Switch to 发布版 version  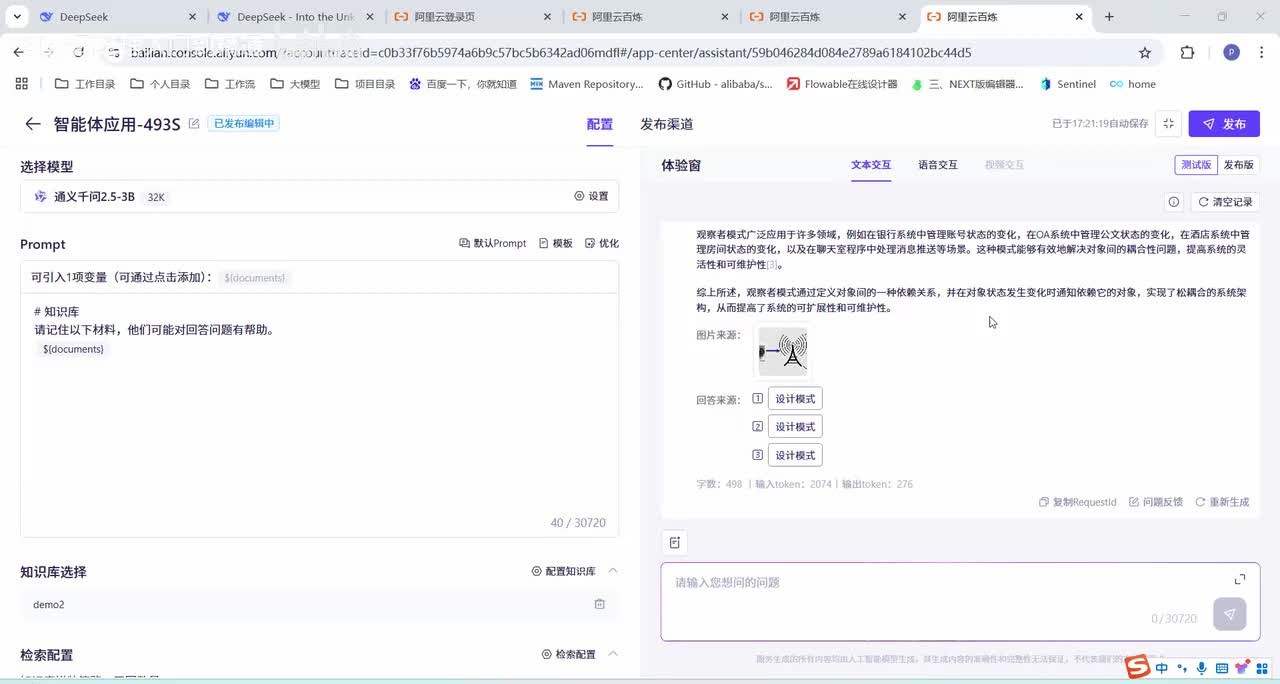click(x=1238, y=165)
